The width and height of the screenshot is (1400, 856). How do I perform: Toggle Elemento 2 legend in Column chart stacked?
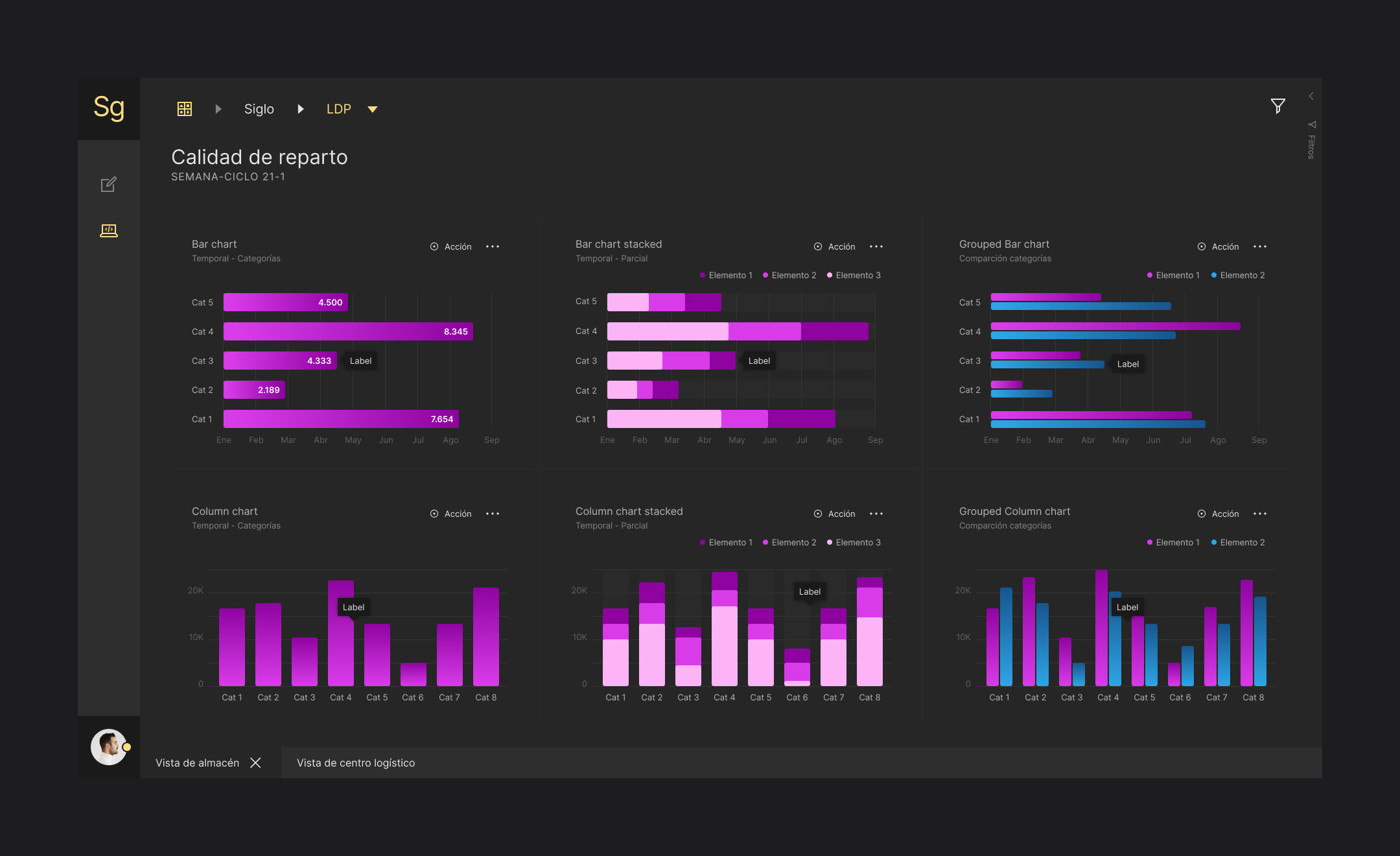click(789, 542)
